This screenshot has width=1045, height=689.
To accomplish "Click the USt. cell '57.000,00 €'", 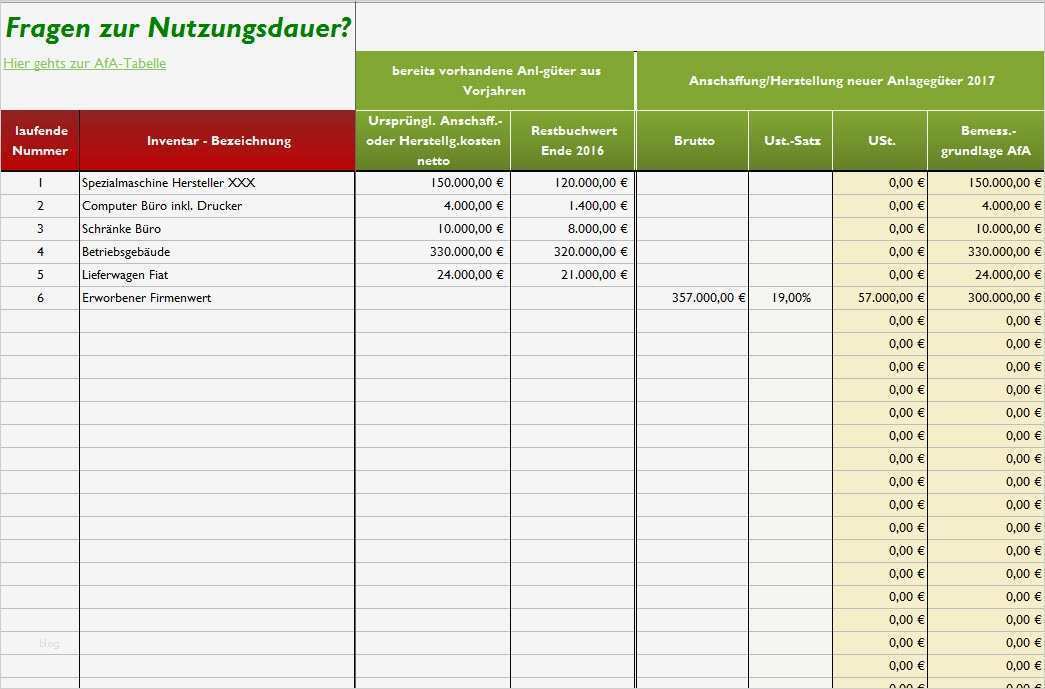I will click(x=880, y=298).
